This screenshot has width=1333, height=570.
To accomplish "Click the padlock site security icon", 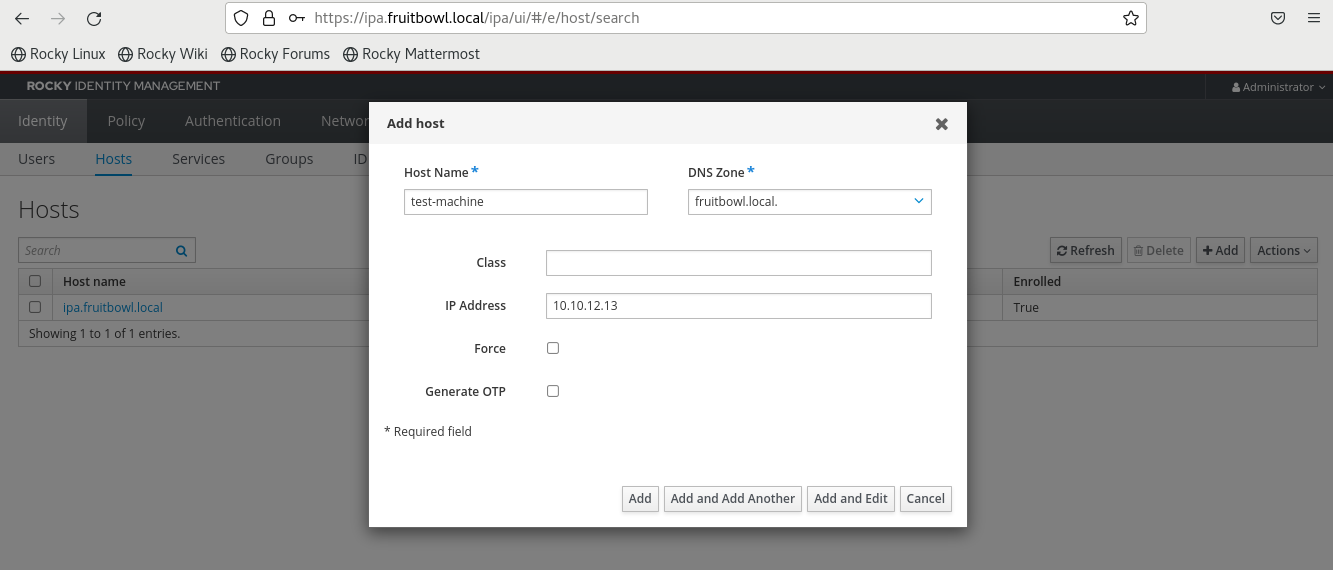I will [268, 18].
